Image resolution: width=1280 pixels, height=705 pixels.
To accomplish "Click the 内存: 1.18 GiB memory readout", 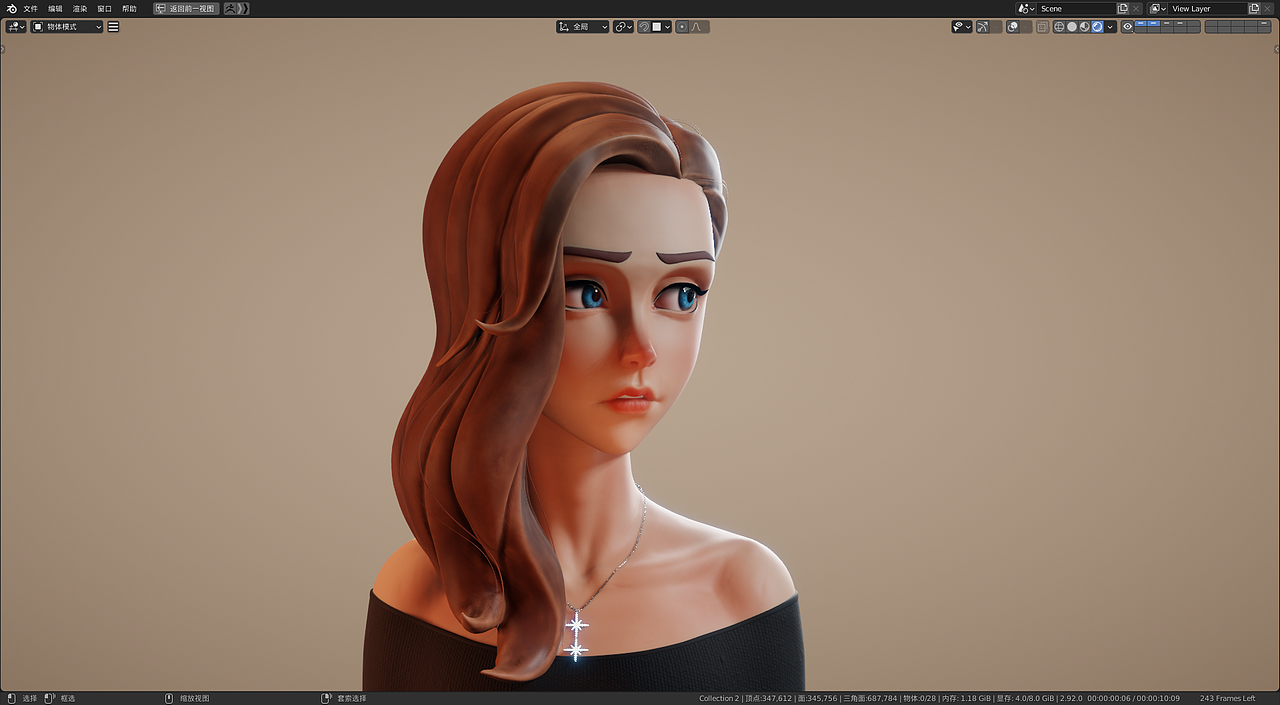I will (964, 698).
